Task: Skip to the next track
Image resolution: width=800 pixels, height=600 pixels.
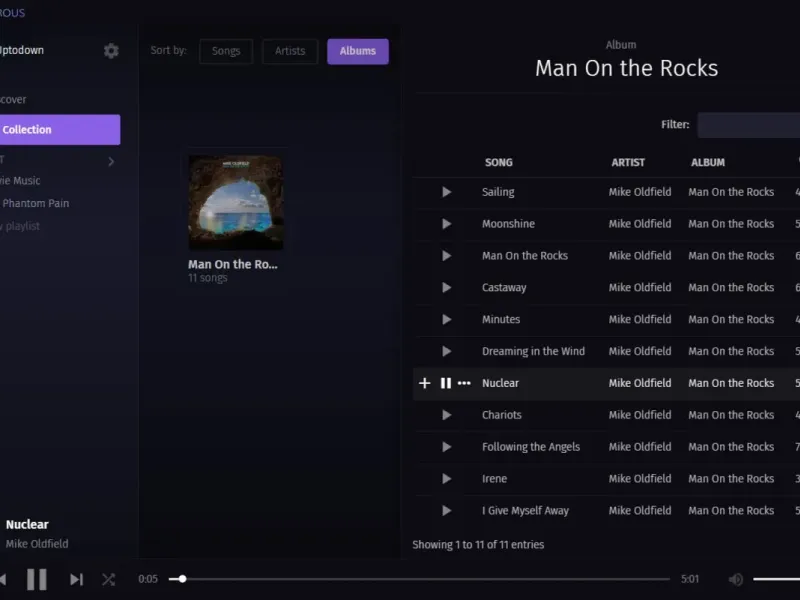Action: pos(76,579)
